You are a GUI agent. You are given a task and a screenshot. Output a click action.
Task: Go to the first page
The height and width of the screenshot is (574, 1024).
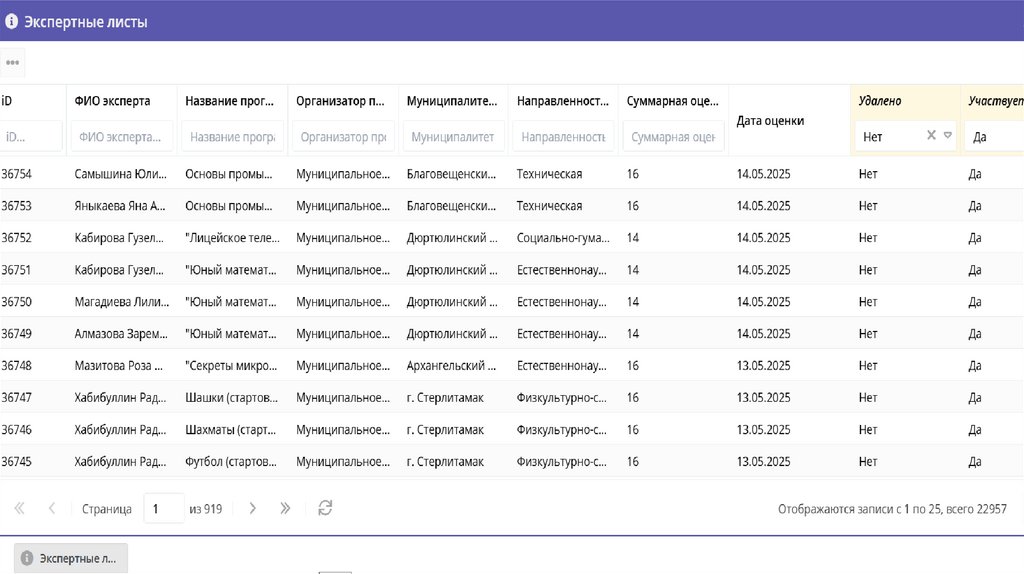tap(19, 508)
